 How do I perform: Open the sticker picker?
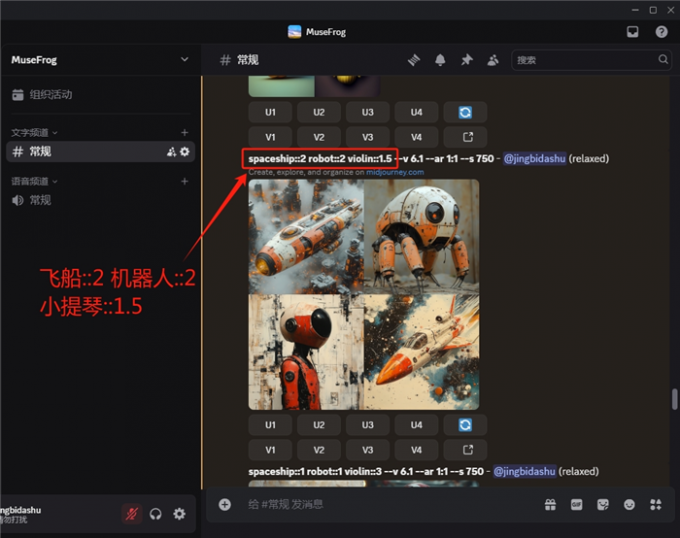click(603, 504)
